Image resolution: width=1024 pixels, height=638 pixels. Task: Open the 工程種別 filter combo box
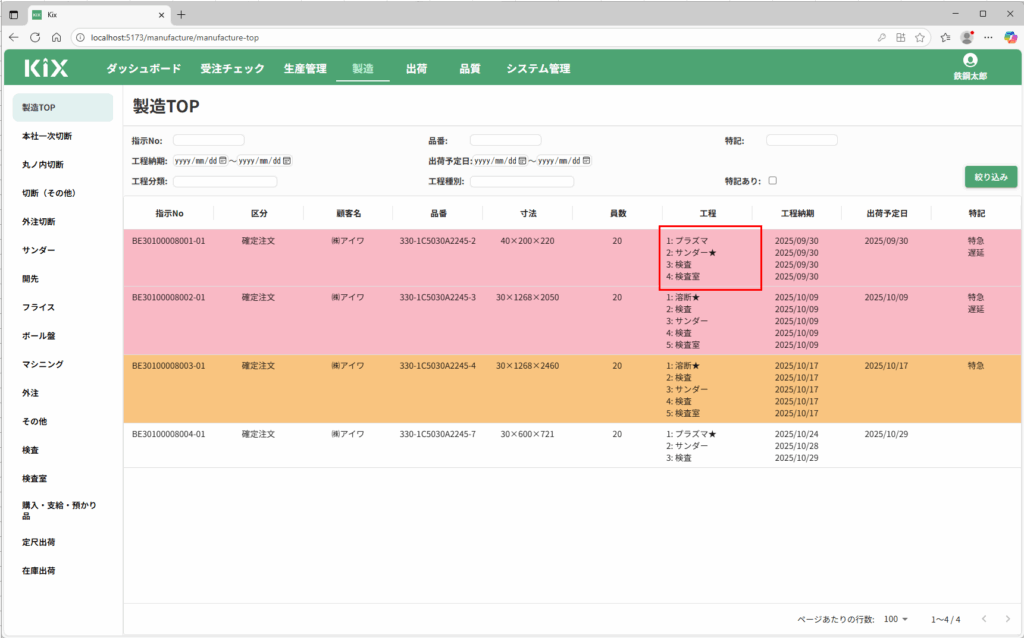pyautogui.click(x=521, y=182)
